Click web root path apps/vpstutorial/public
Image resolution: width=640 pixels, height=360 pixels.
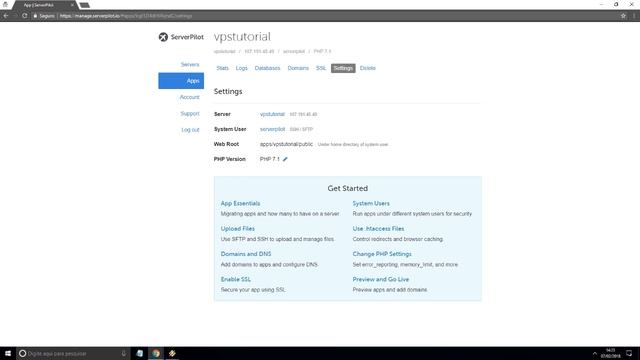tap(286, 144)
